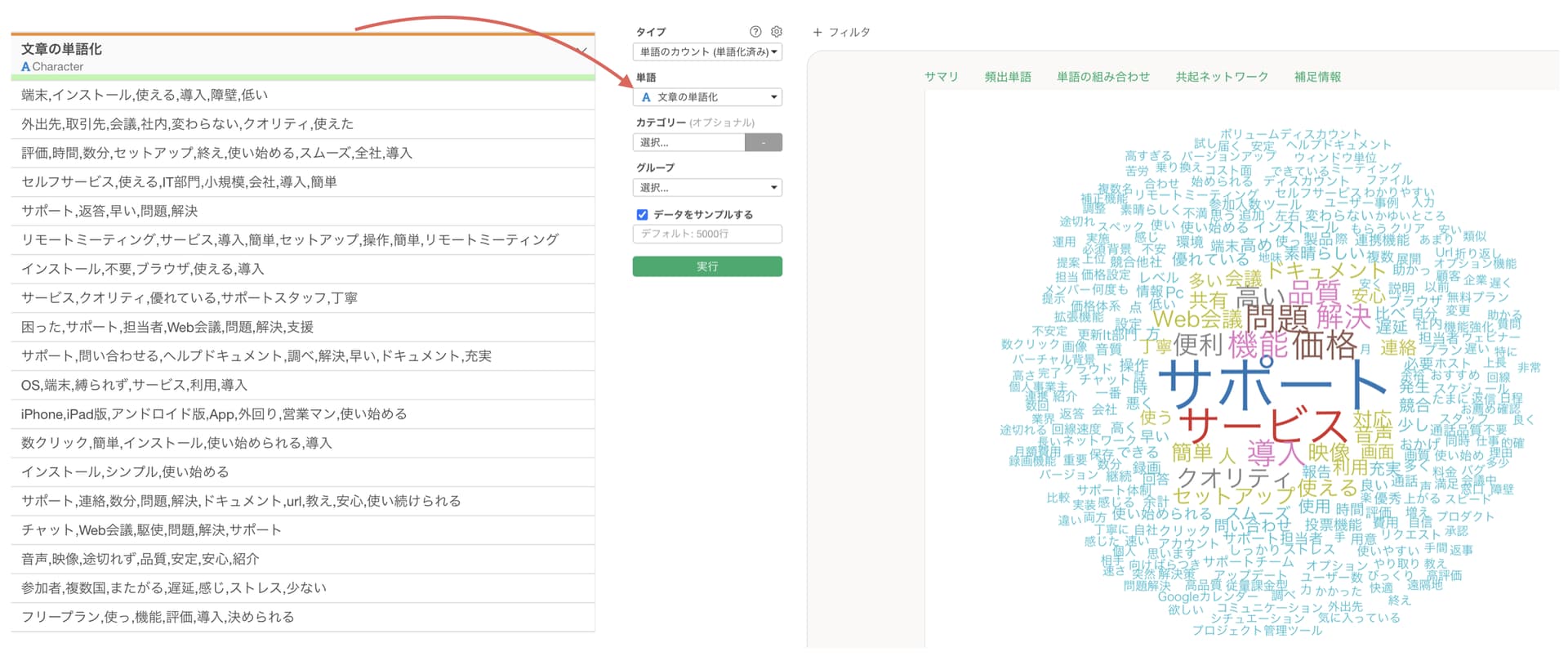Open the グループ selection dropdown
This screenshot has width=1568, height=661.
[x=707, y=188]
